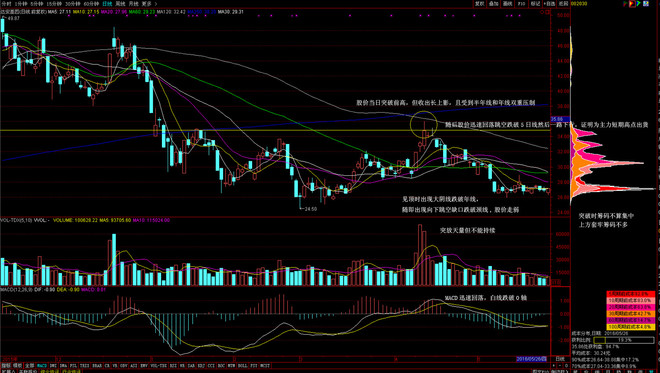Select the MCST indicator
Viewport: 660px width, 373px height.
point(265,366)
